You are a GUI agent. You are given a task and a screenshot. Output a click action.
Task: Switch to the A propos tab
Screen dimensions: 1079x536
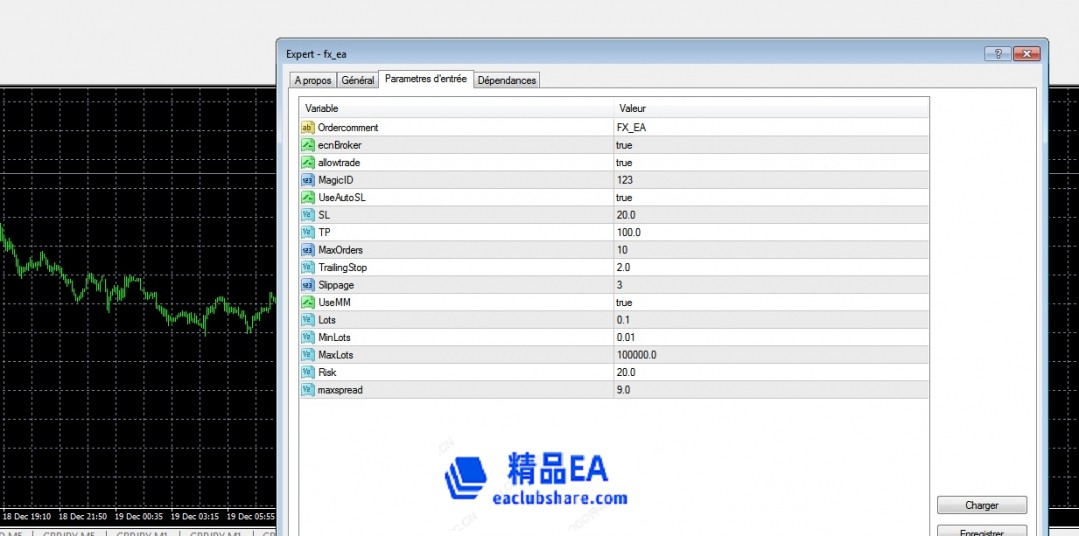coord(312,80)
